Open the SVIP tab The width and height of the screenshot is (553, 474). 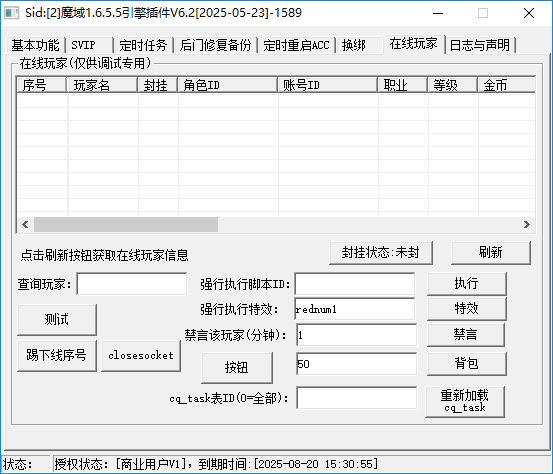point(90,45)
